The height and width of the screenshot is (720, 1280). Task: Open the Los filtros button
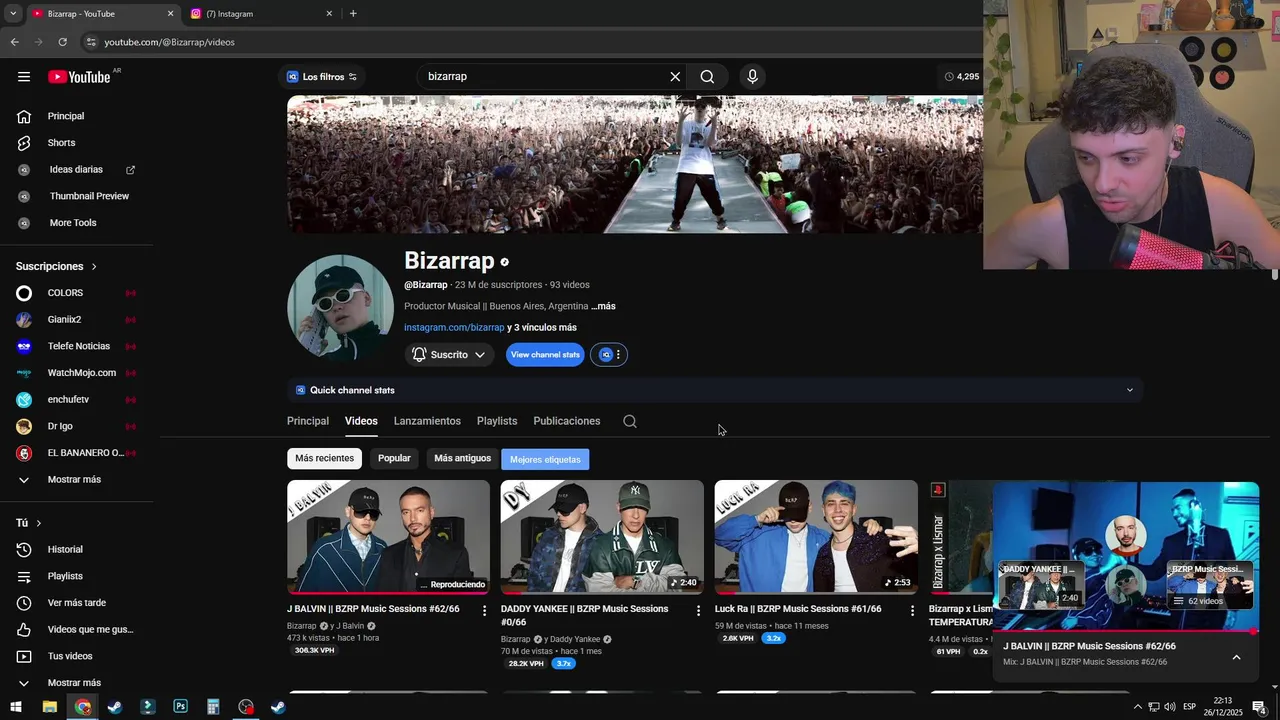coord(322,77)
